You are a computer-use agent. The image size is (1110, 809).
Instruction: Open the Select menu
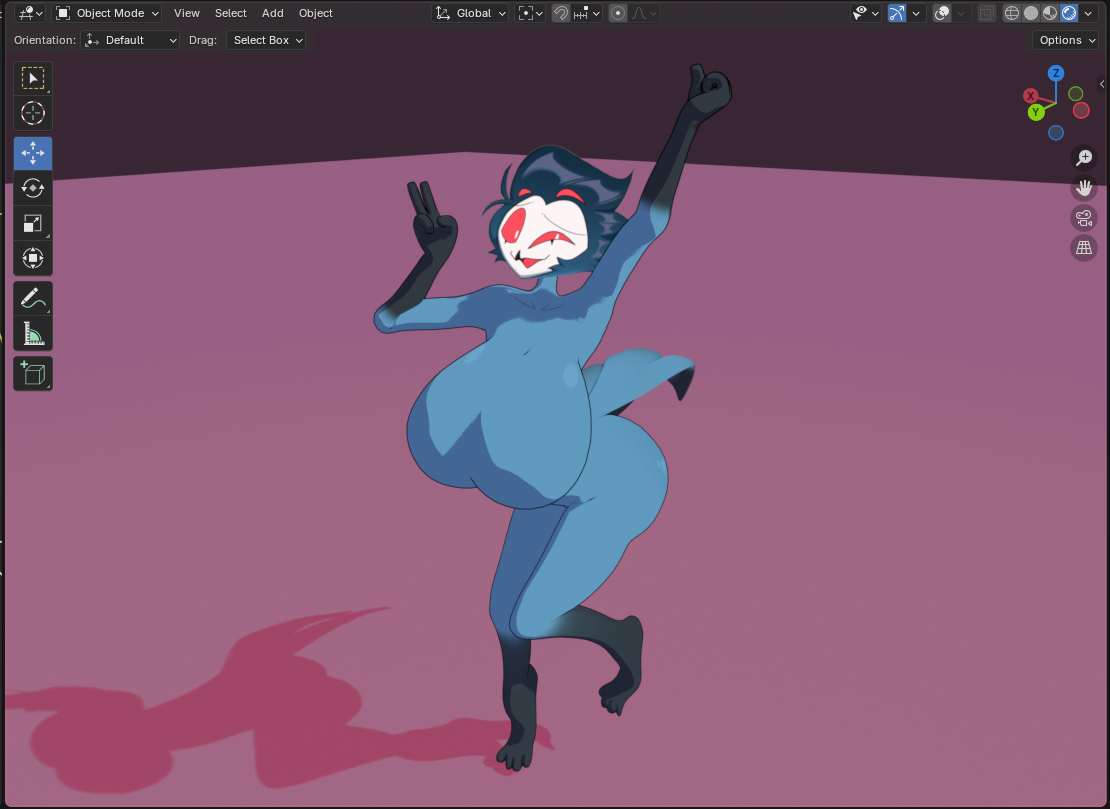(231, 13)
